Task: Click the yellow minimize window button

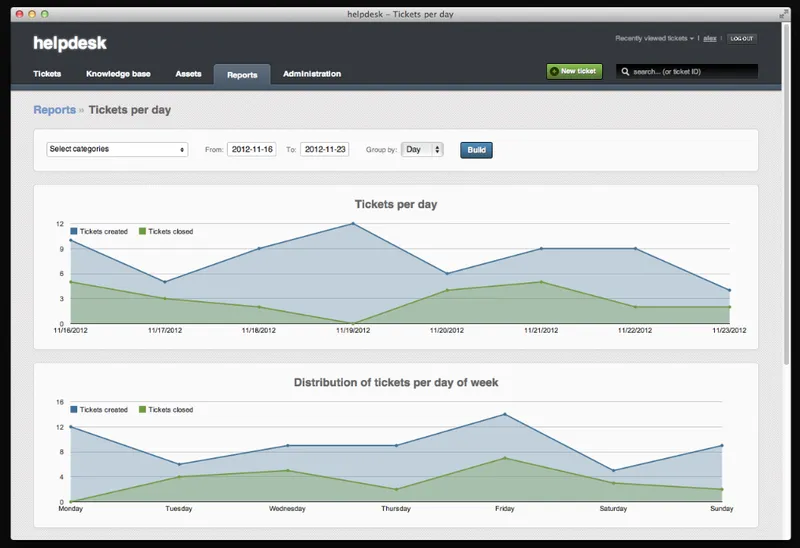Action: 32,14
